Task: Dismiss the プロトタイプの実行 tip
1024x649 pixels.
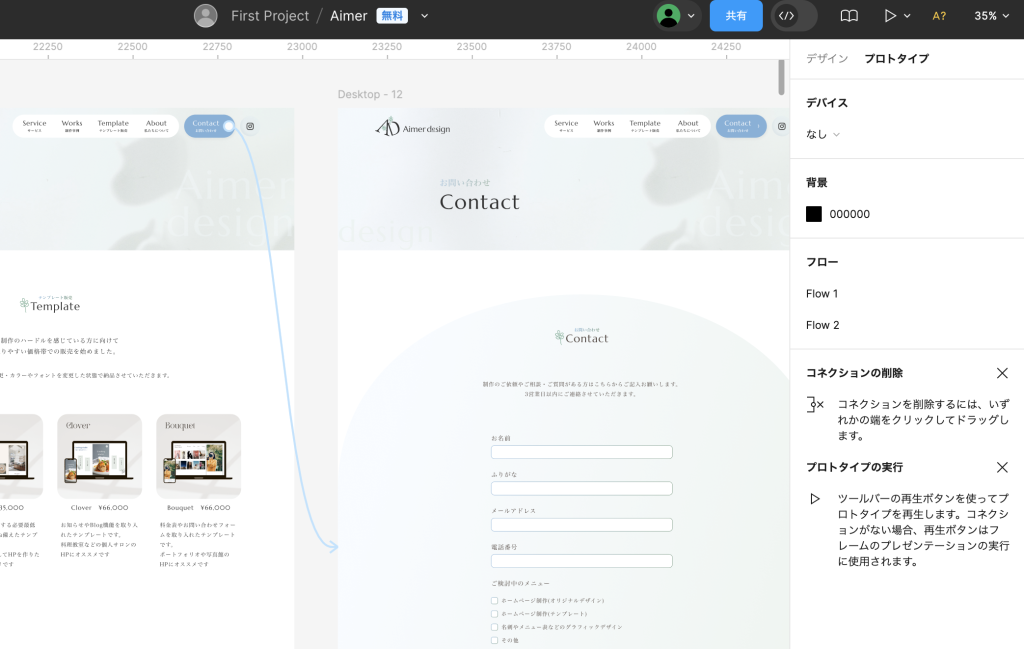Action: [x=1002, y=467]
